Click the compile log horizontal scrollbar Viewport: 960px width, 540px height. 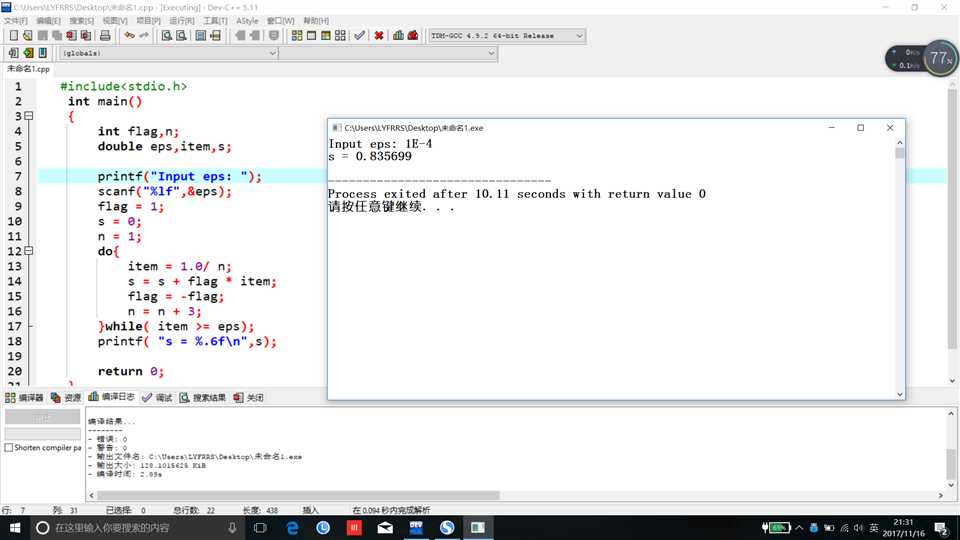(299, 495)
